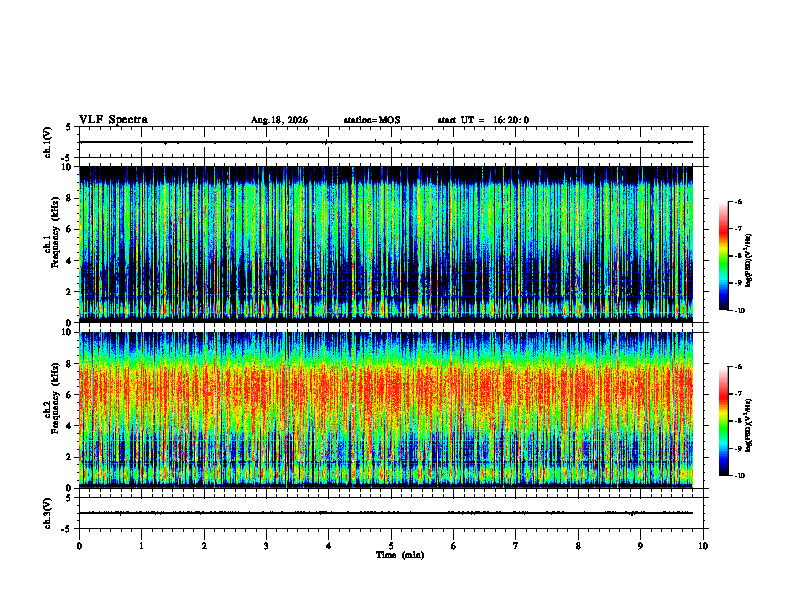Click the time axis tick label '1'
Image resolution: width=792 pixels, height=612 pixels.
tap(141, 546)
